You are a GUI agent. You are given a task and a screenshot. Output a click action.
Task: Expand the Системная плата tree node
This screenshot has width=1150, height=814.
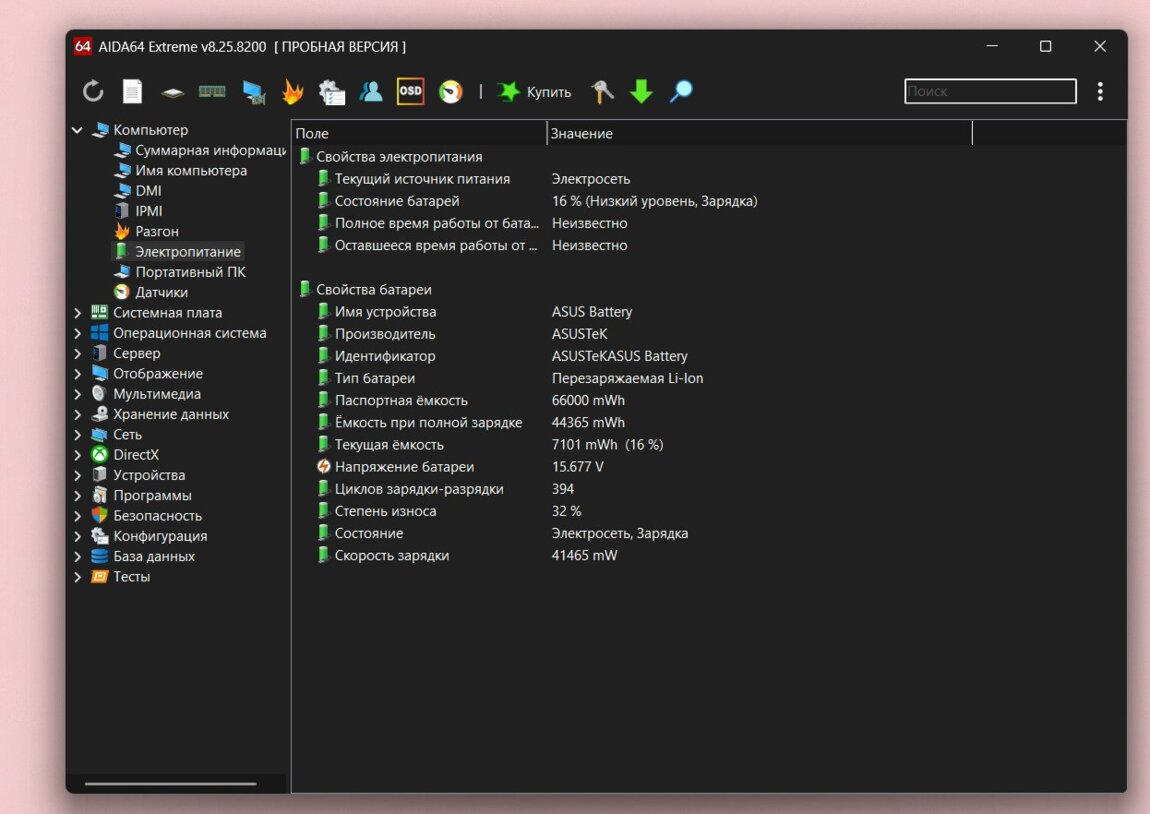pyautogui.click(x=78, y=313)
